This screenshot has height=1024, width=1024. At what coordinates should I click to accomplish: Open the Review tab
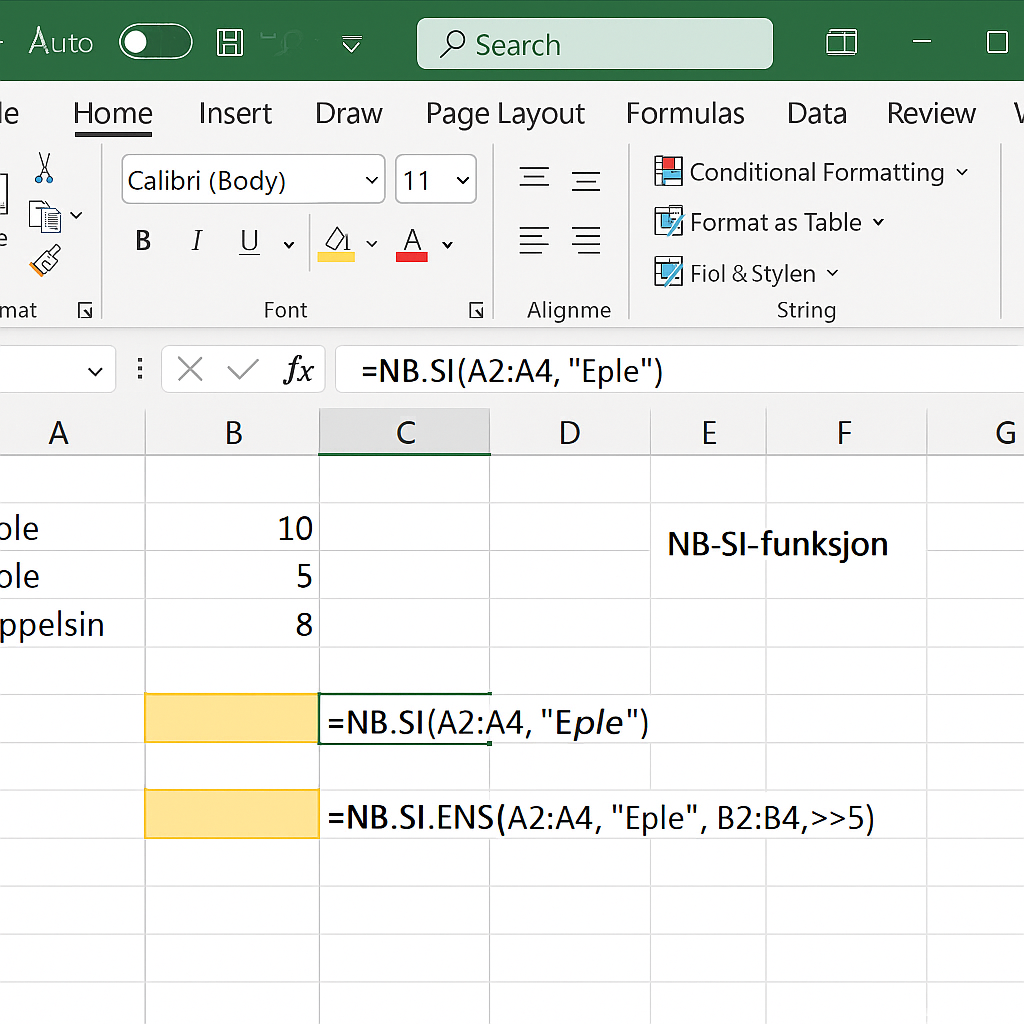[931, 114]
